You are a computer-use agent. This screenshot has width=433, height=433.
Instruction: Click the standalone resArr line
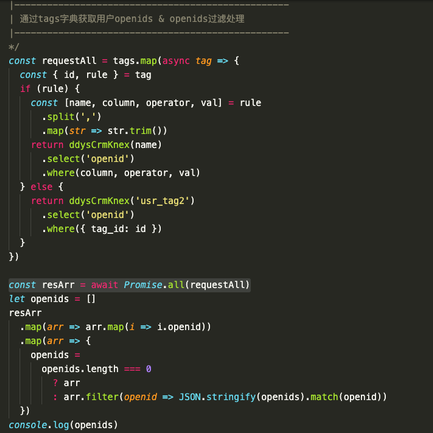pos(25,313)
